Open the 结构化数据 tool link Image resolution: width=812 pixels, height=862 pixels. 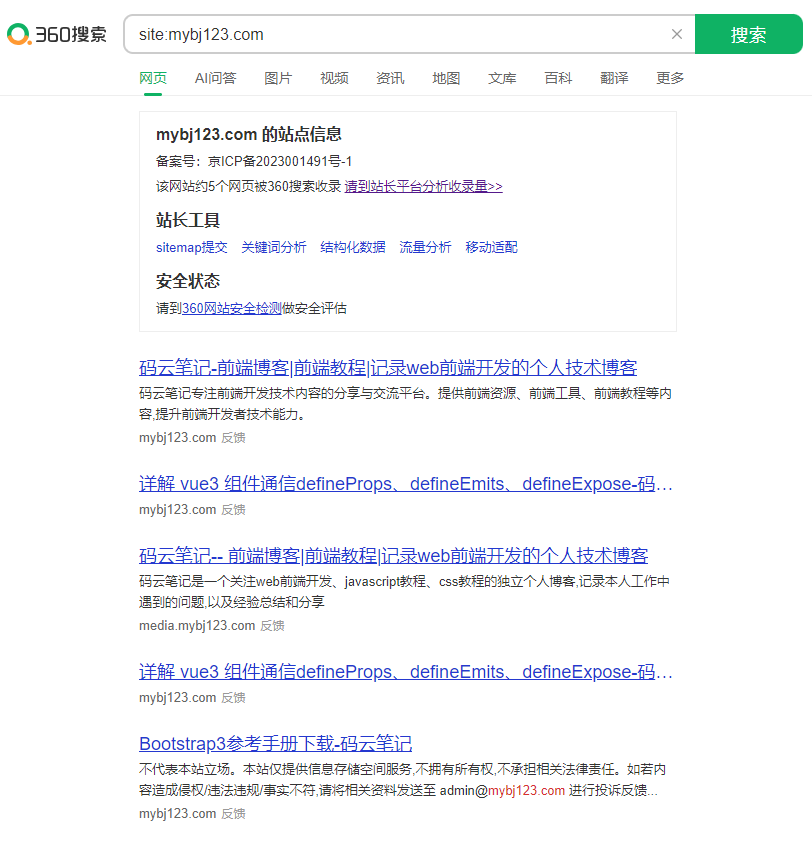(x=353, y=247)
